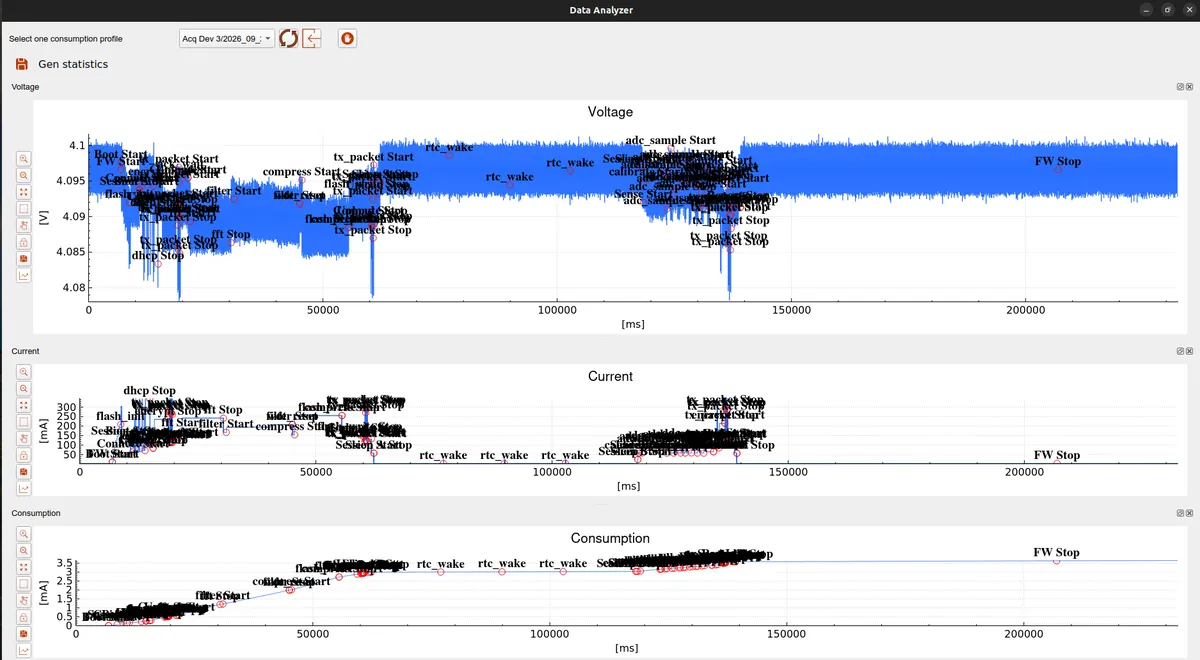Viewport: 1200px width, 660px height.
Task: Click the Gen statistics button label
Action: tap(73, 64)
